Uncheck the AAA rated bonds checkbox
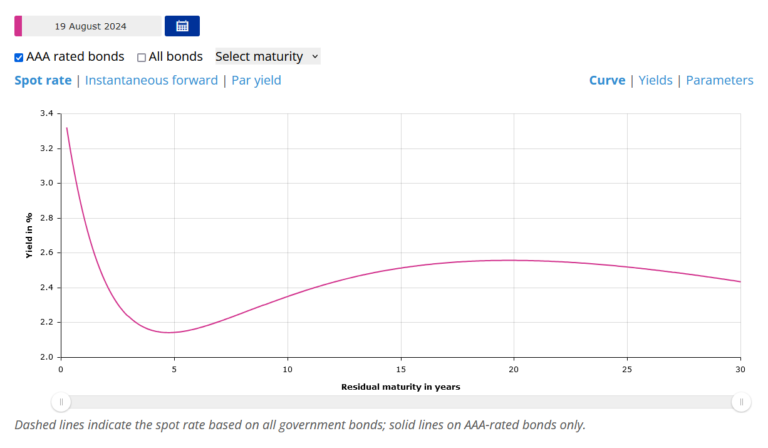 coord(19,57)
